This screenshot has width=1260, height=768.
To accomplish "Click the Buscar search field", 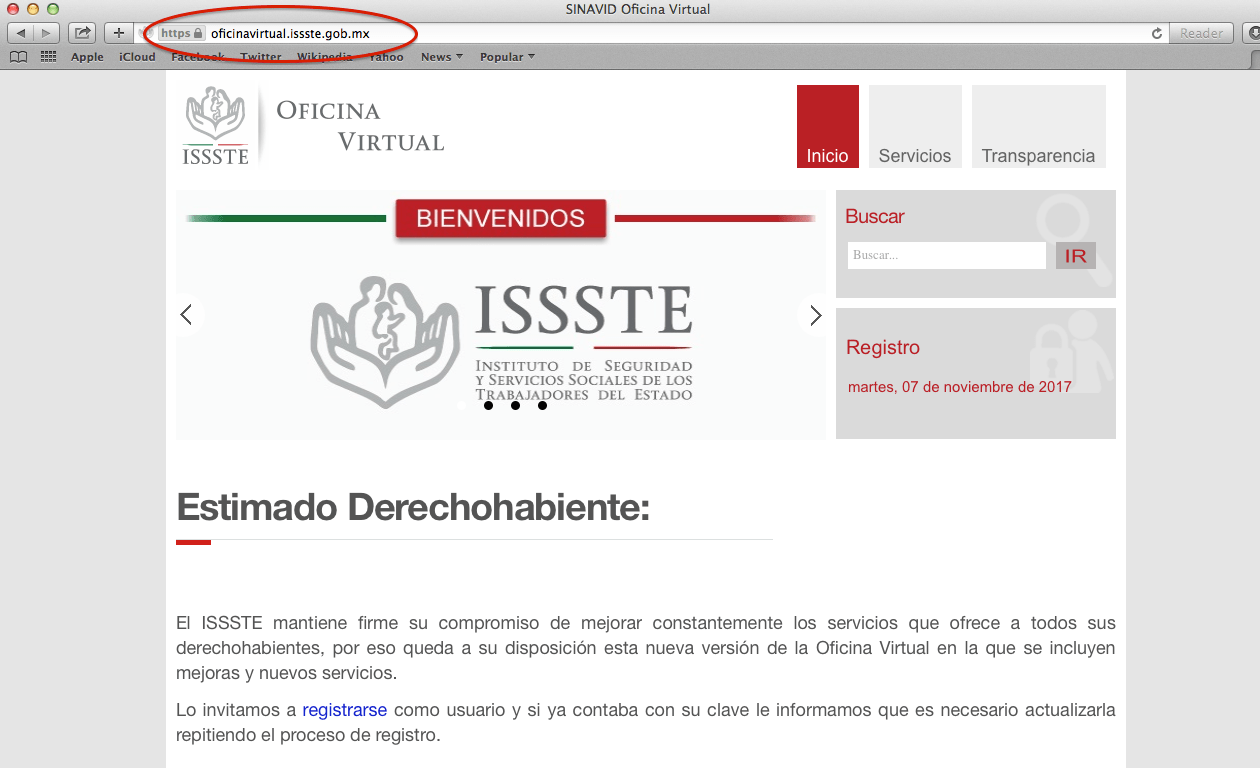I will [x=946, y=255].
